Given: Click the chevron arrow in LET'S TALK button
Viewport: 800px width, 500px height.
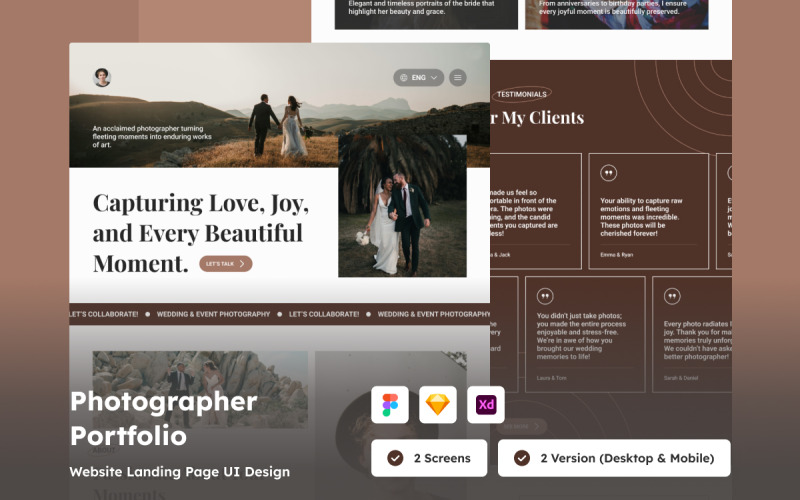Looking at the screenshot, I should 242,264.
